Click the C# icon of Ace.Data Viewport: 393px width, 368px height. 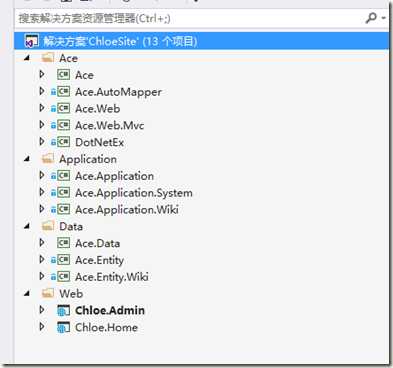(x=63, y=243)
